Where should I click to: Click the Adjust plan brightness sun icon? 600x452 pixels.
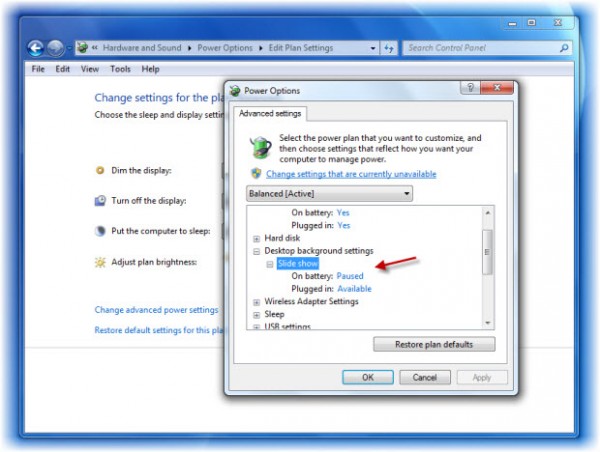(100, 262)
